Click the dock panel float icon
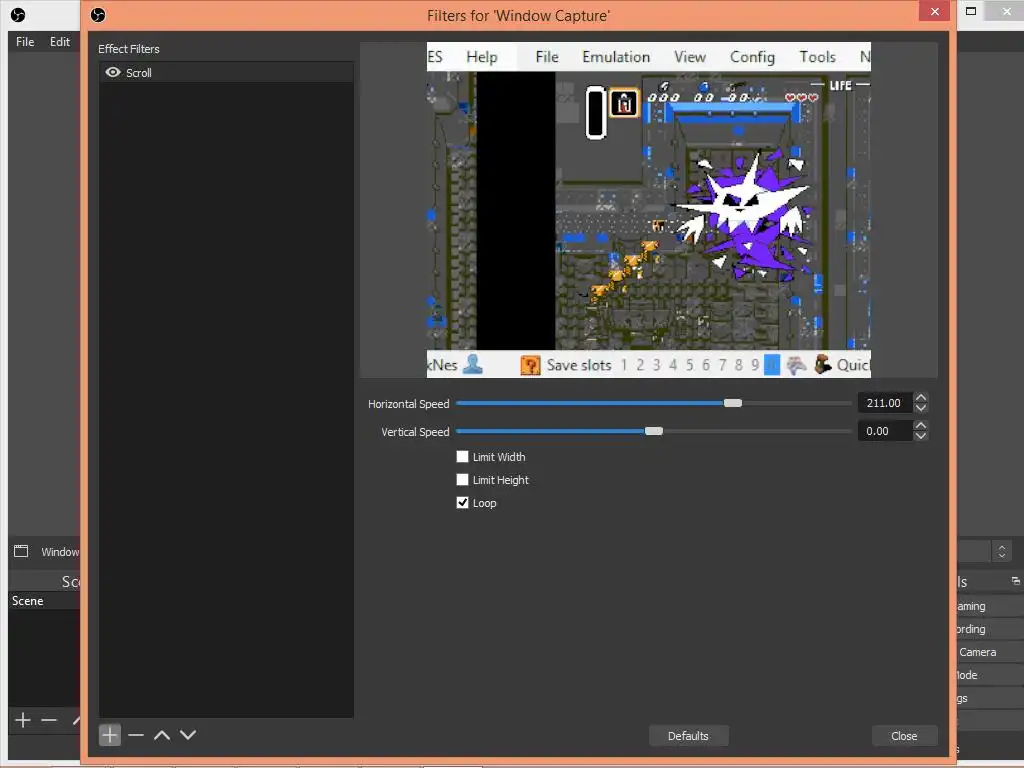Image resolution: width=1024 pixels, height=768 pixels. tap(1016, 581)
